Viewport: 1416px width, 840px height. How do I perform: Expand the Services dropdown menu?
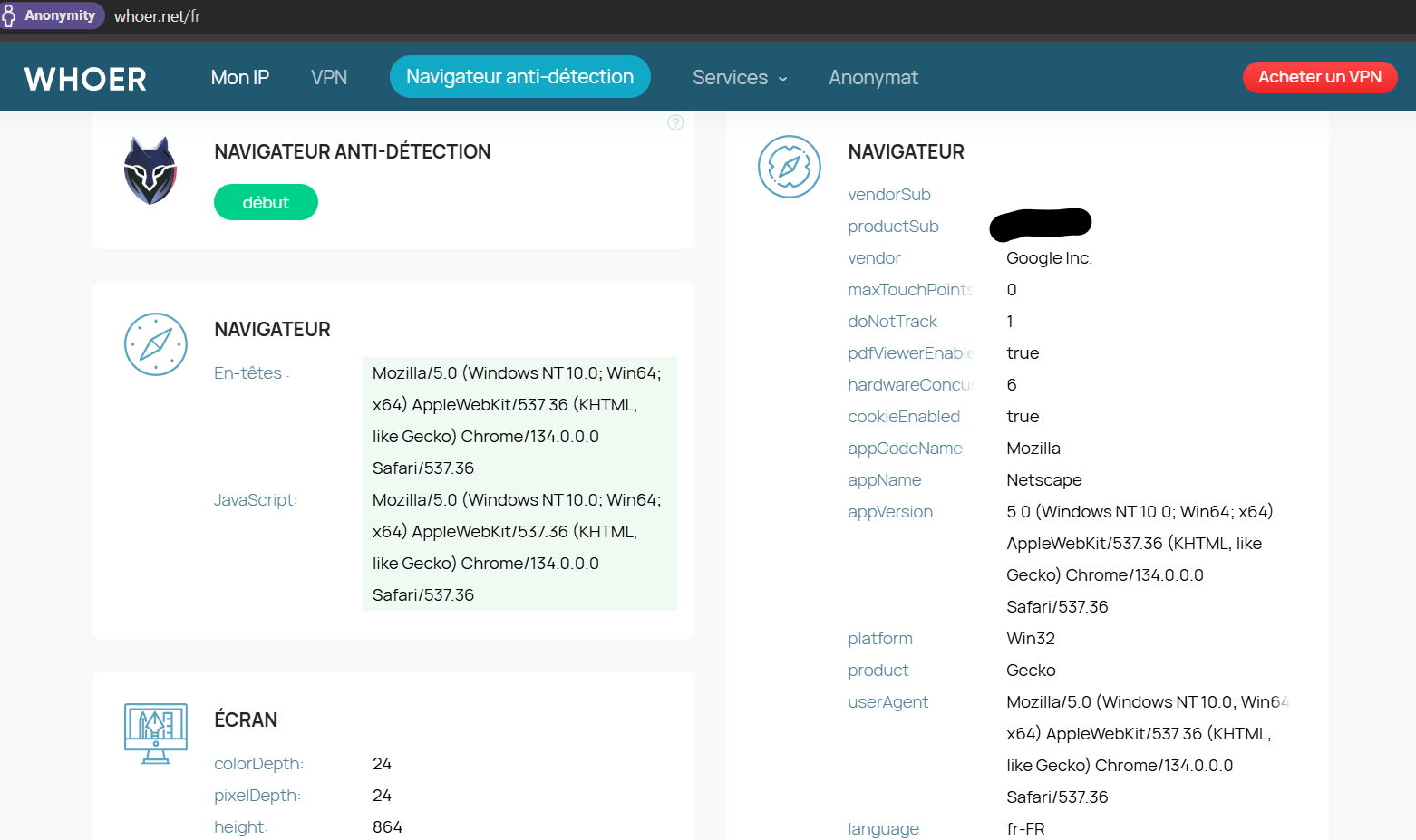[x=739, y=78]
